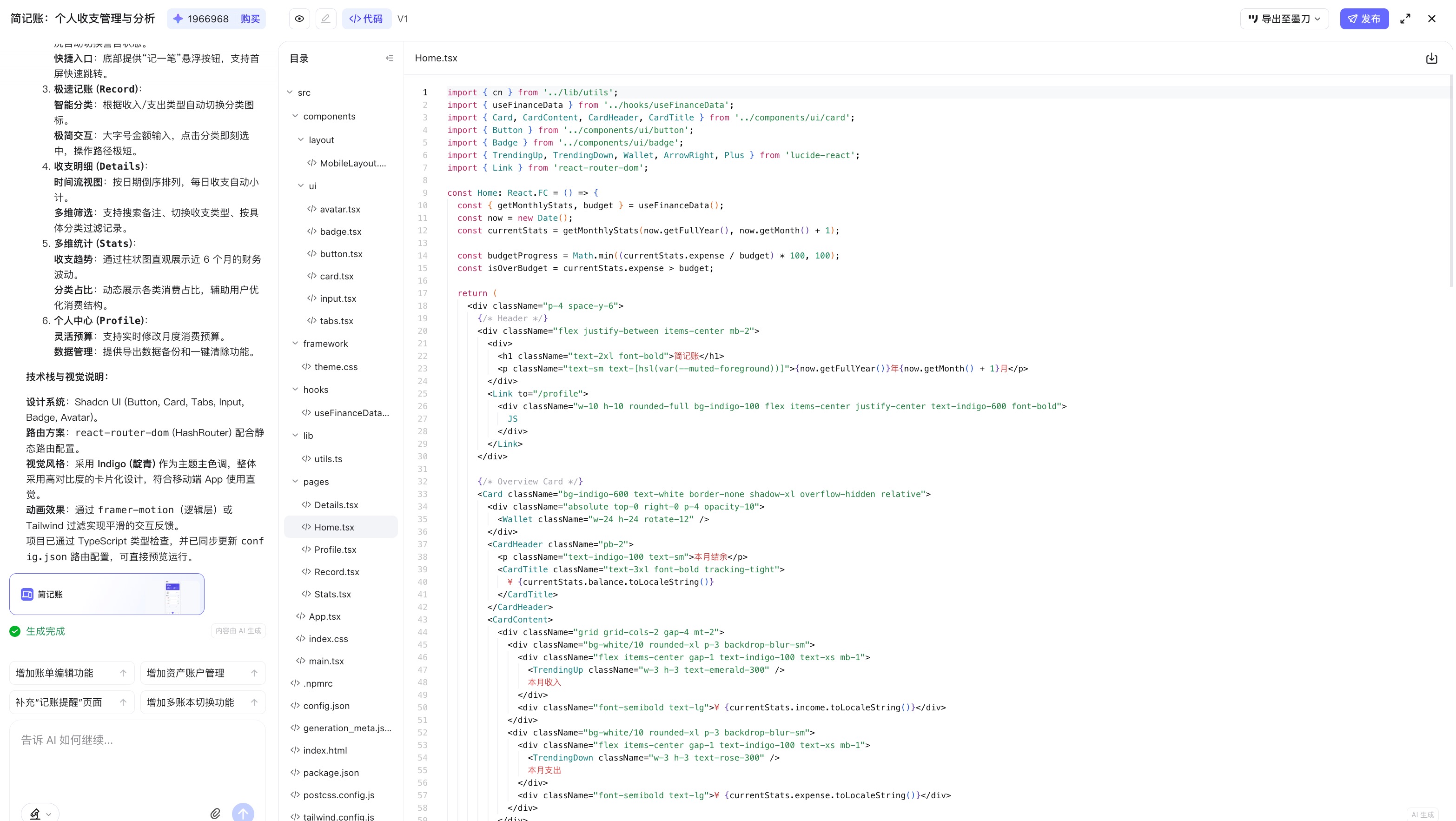The image size is (1456, 821).
Task: Open button.tsx file
Action: point(341,254)
